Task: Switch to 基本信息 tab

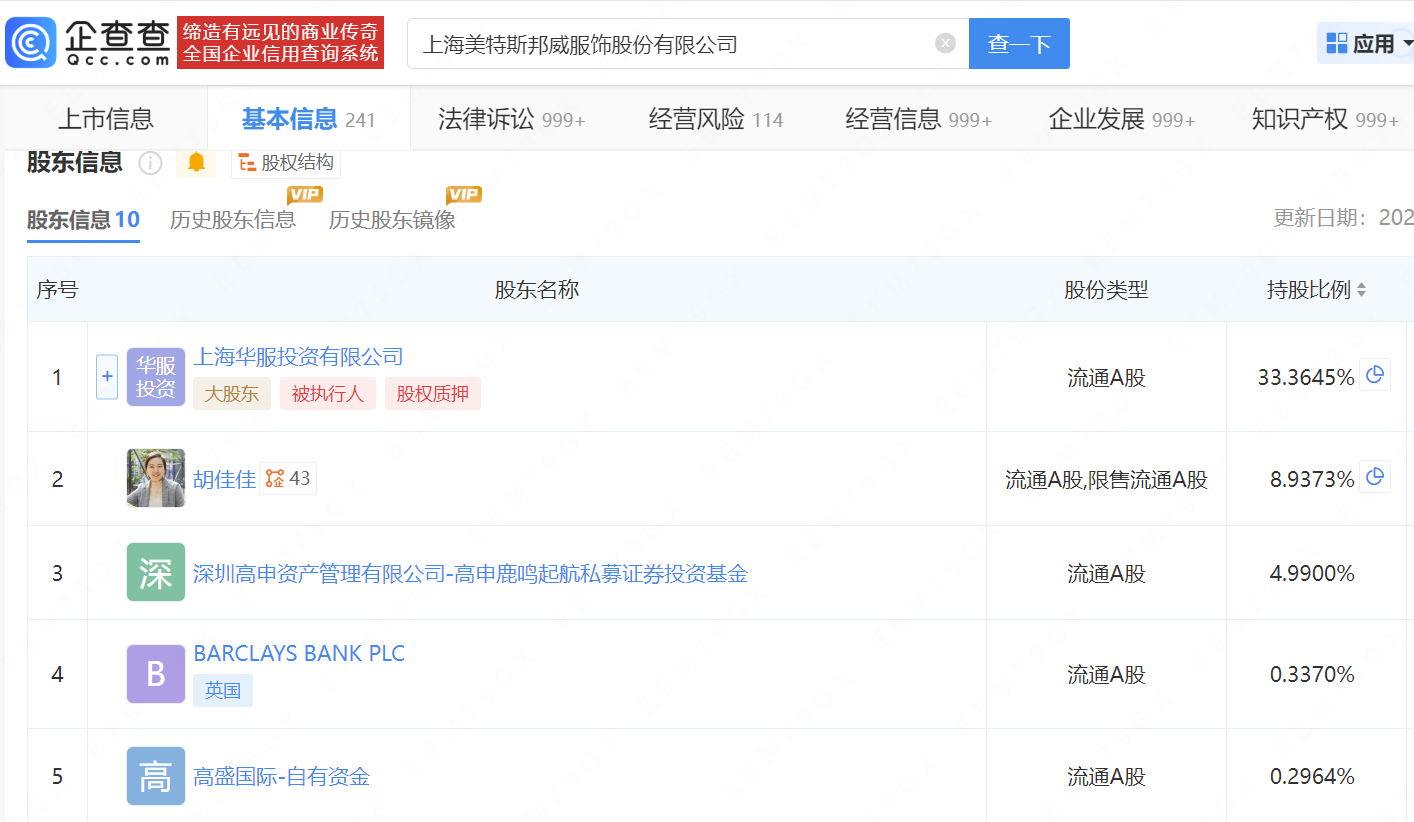Action: click(x=308, y=119)
